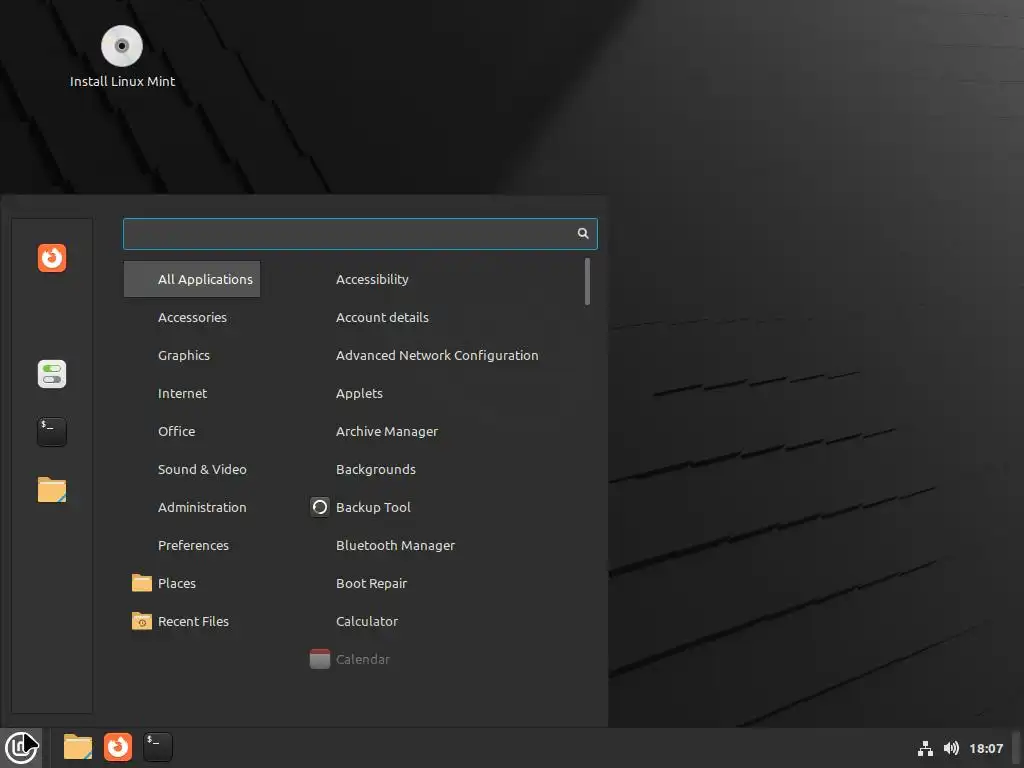Open Firefox from the menu favorites sidebar
Viewport: 1024px width, 768px height.
52,258
